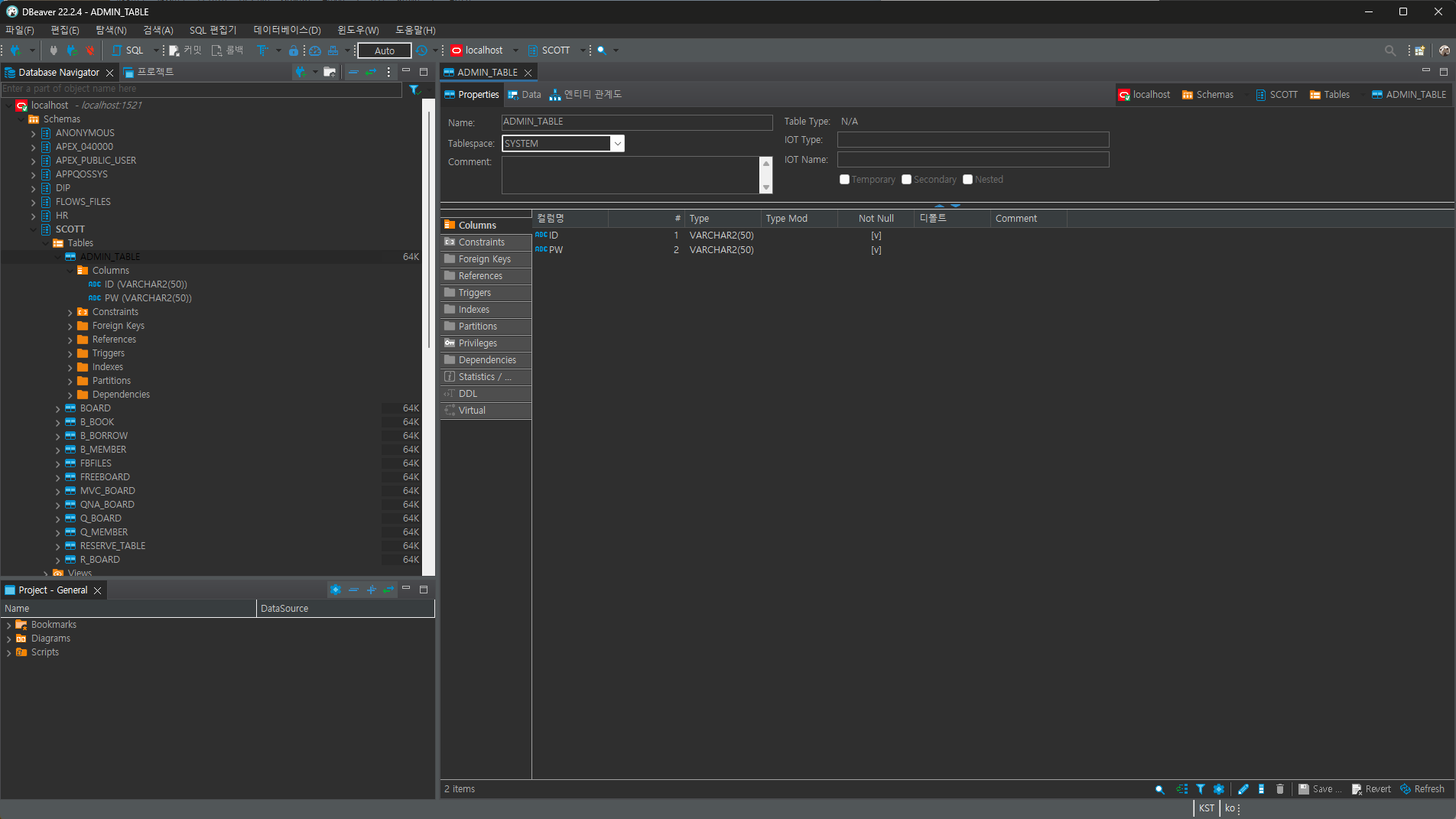Open a new SQL editor script
The height and width of the screenshot is (819, 1456).
coord(128,50)
